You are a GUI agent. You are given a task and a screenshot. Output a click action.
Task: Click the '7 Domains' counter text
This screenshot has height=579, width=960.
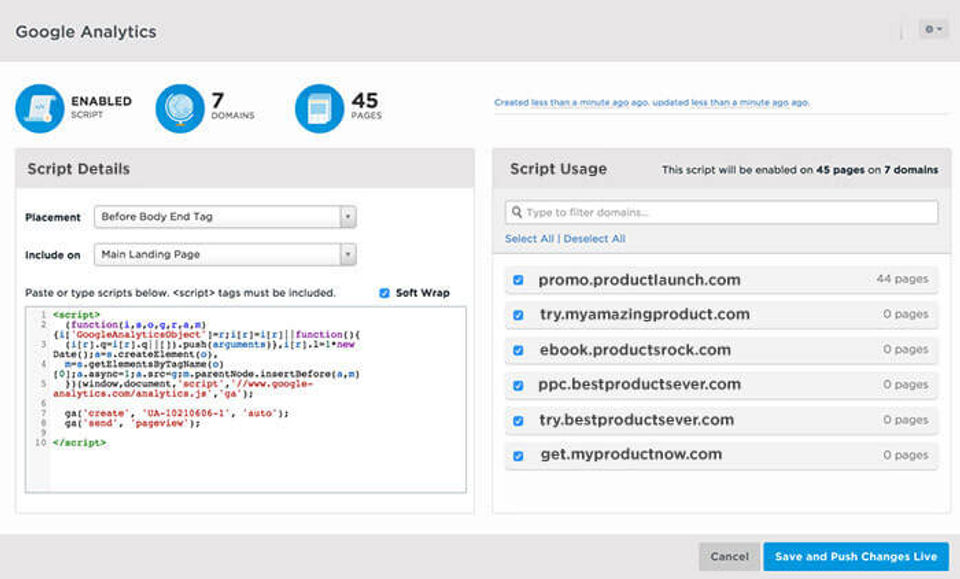click(x=233, y=106)
